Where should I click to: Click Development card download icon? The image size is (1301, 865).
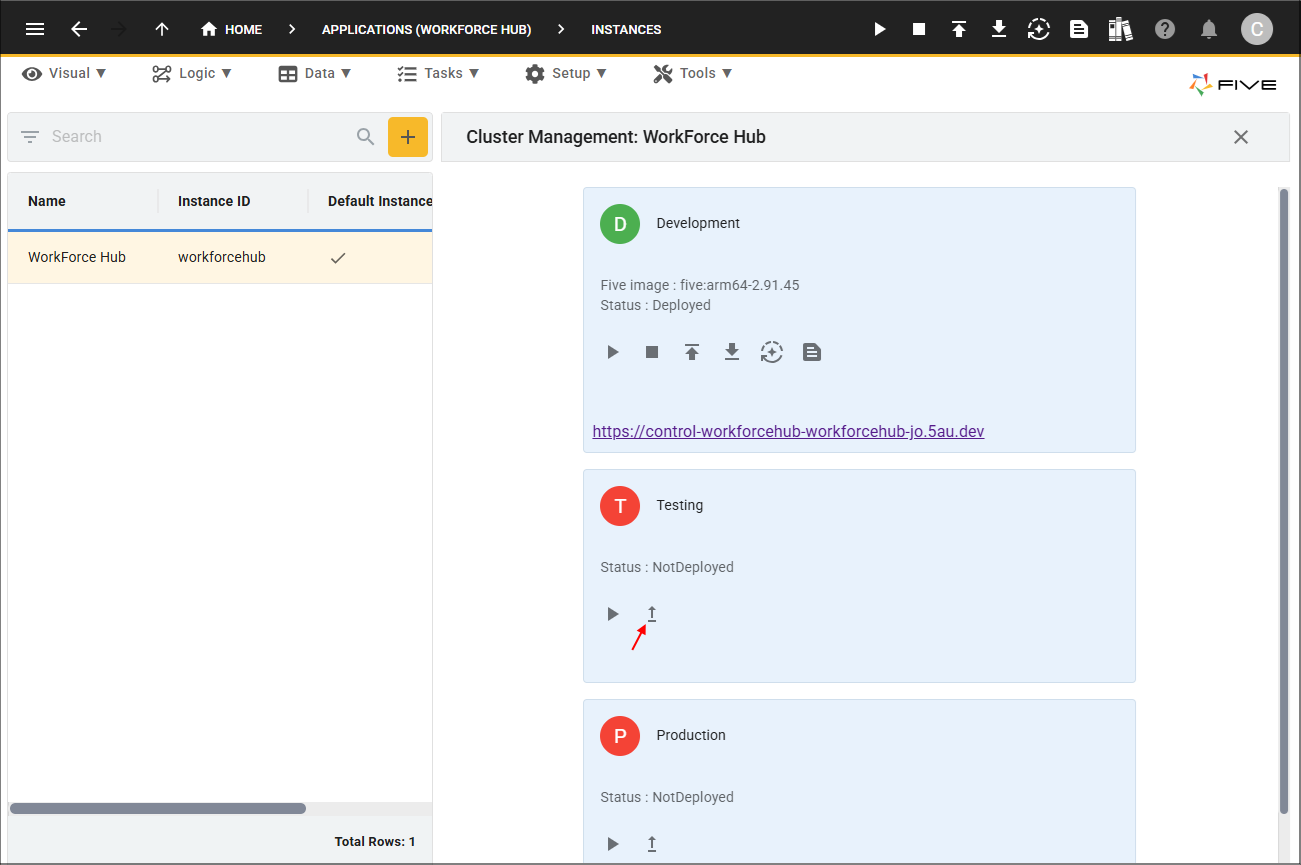point(732,352)
